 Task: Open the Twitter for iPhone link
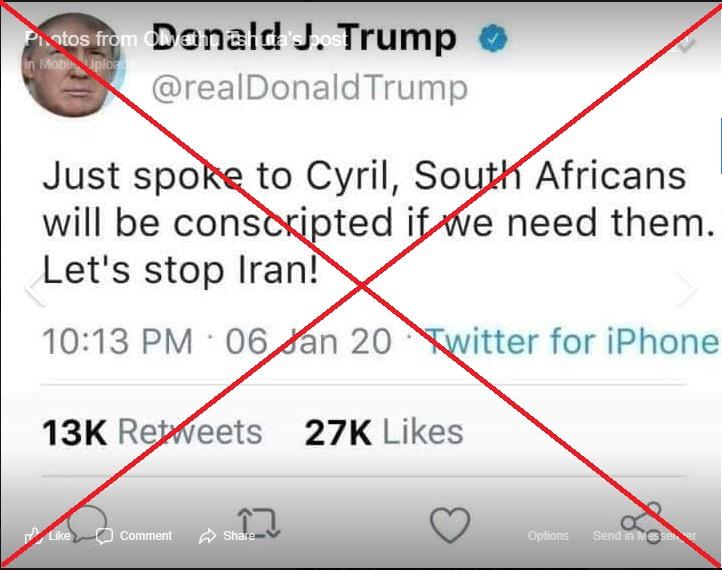[573, 342]
